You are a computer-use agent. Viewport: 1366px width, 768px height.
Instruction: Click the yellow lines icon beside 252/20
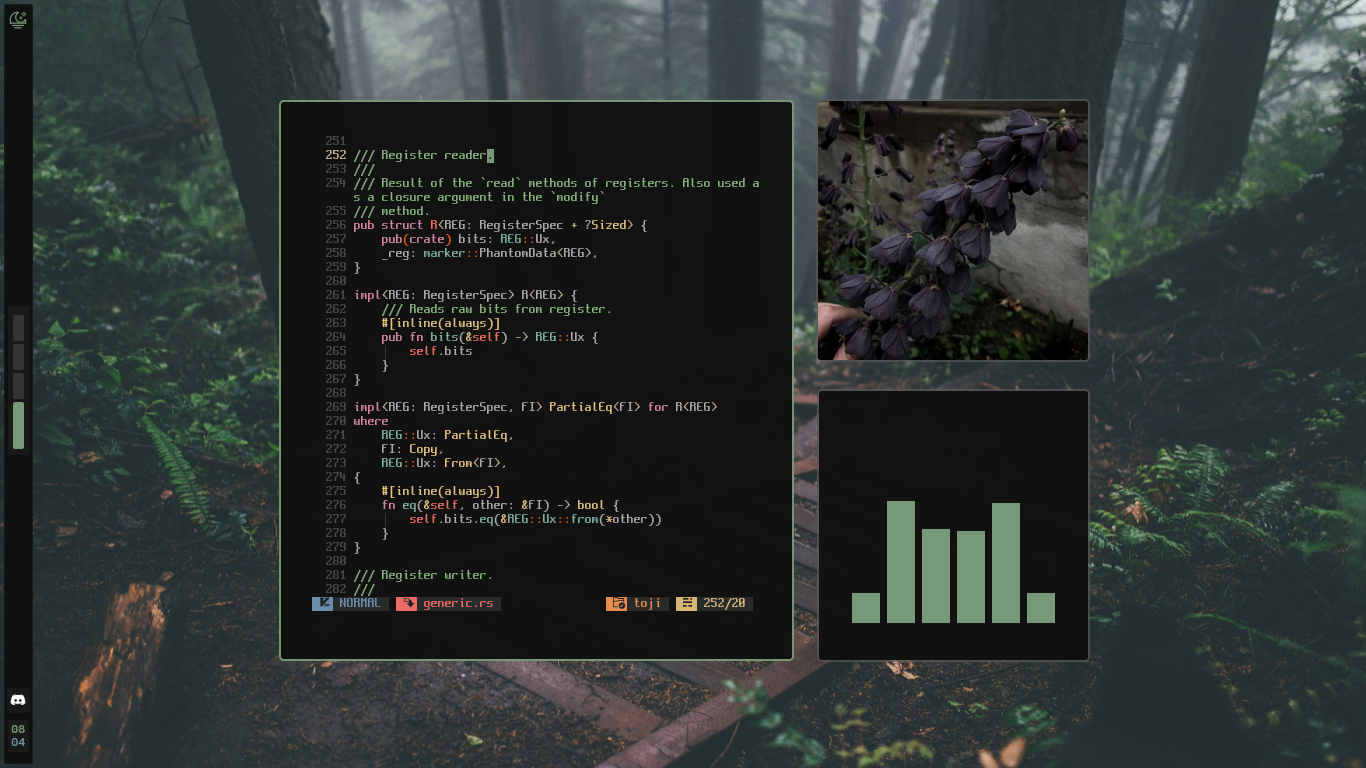(686, 604)
